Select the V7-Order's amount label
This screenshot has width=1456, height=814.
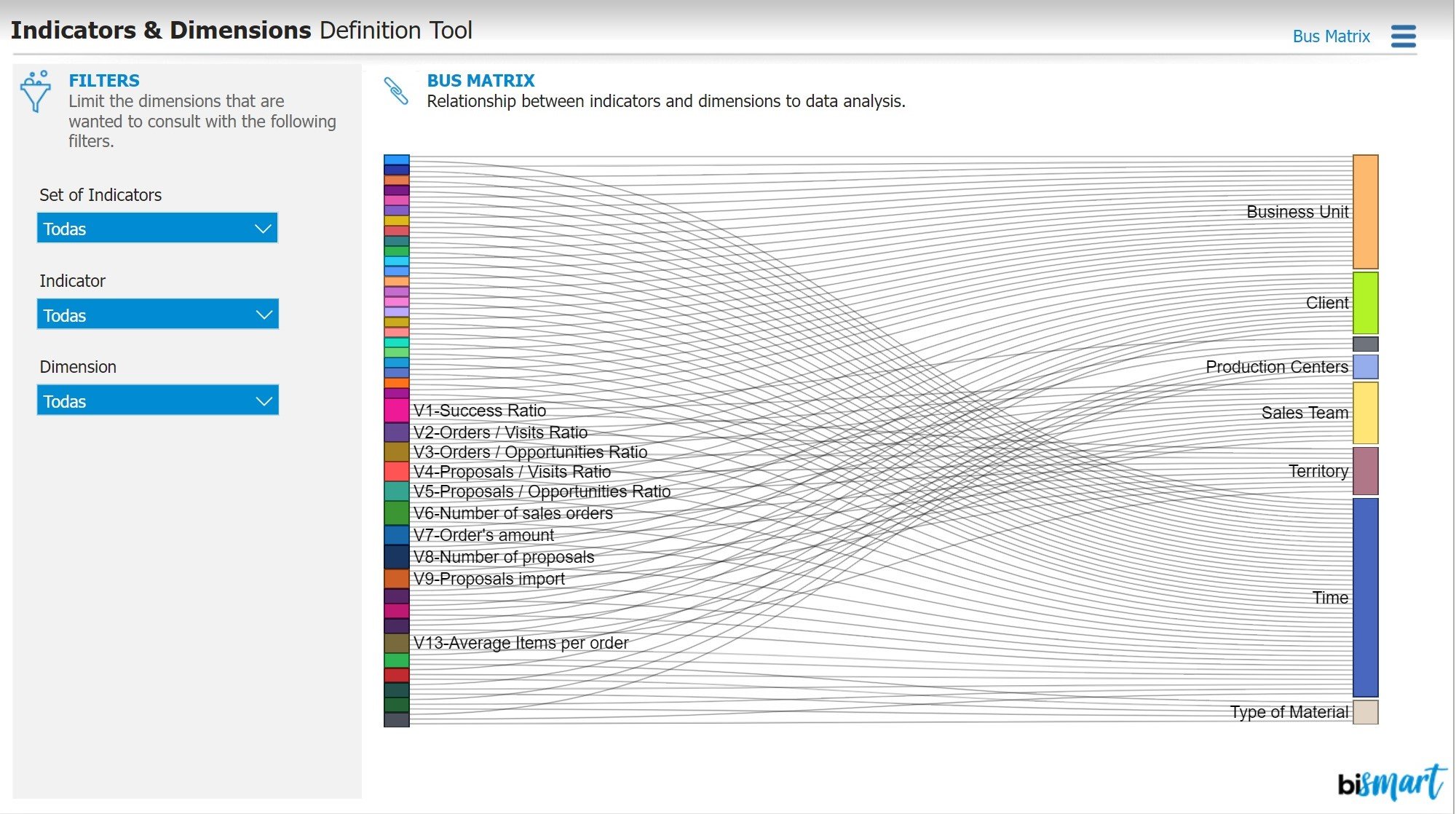tap(483, 535)
